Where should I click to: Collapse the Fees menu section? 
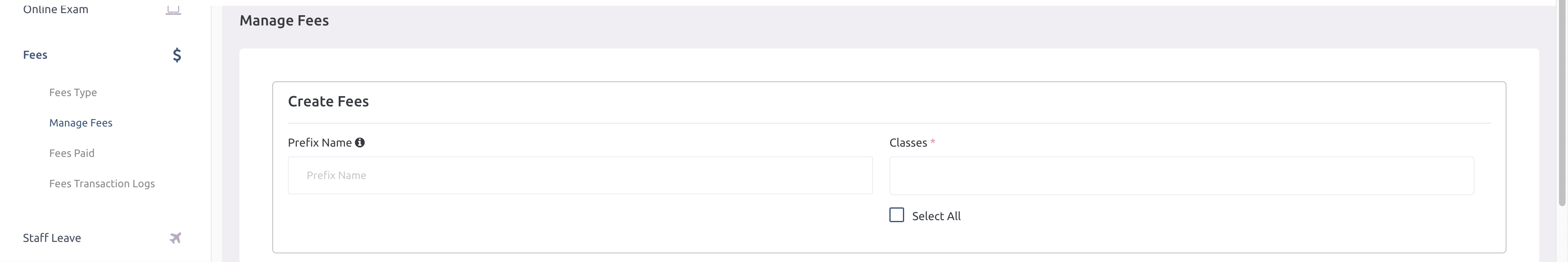(x=35, y=54)
